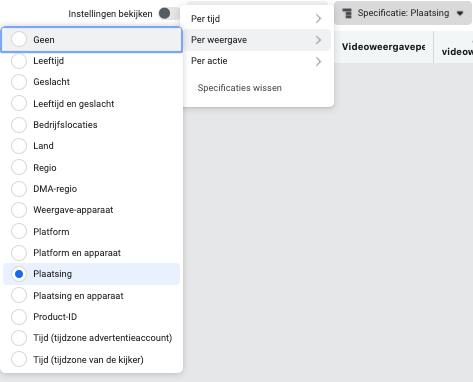Choose Product-ID radio option
Viewport: 473px width, 382px height.
[x=19, y=317]
